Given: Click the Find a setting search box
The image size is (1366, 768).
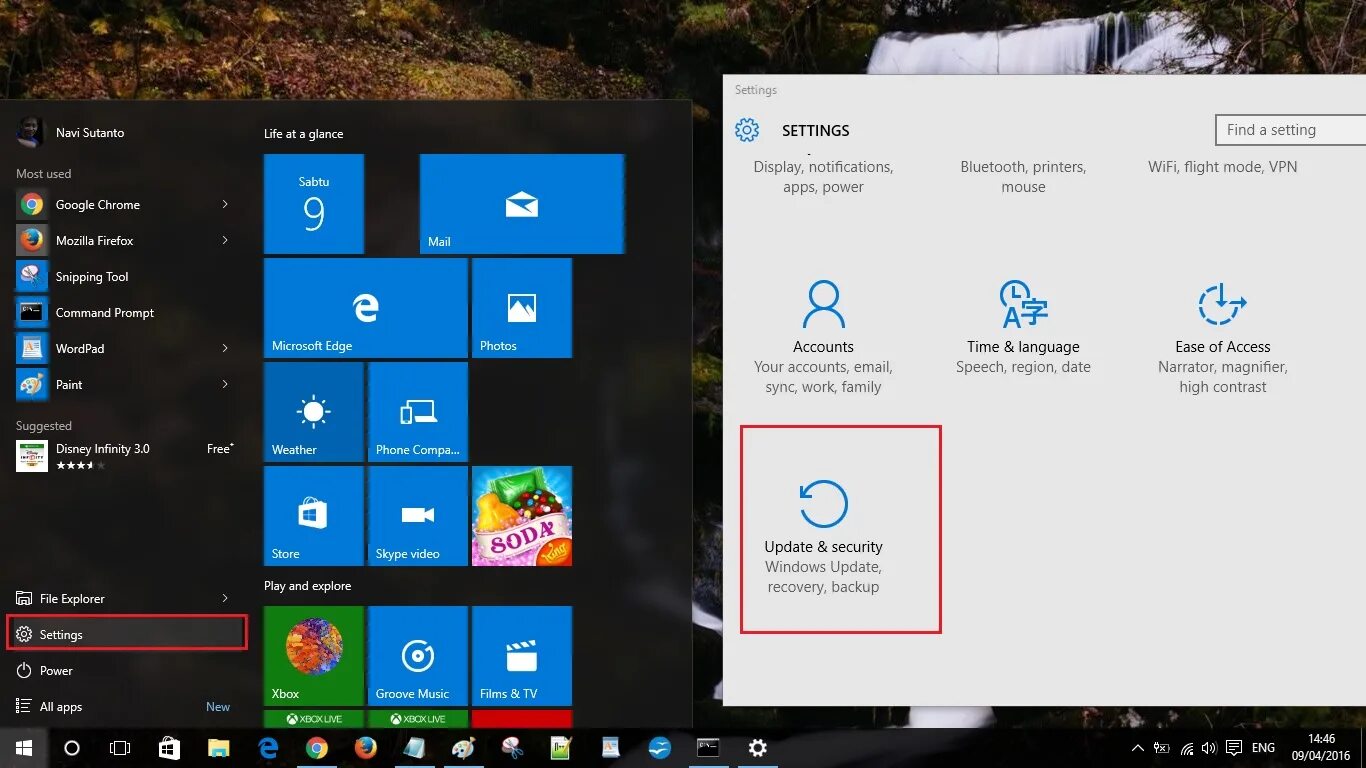Looking at the screenshot, I should (1290, 130).
